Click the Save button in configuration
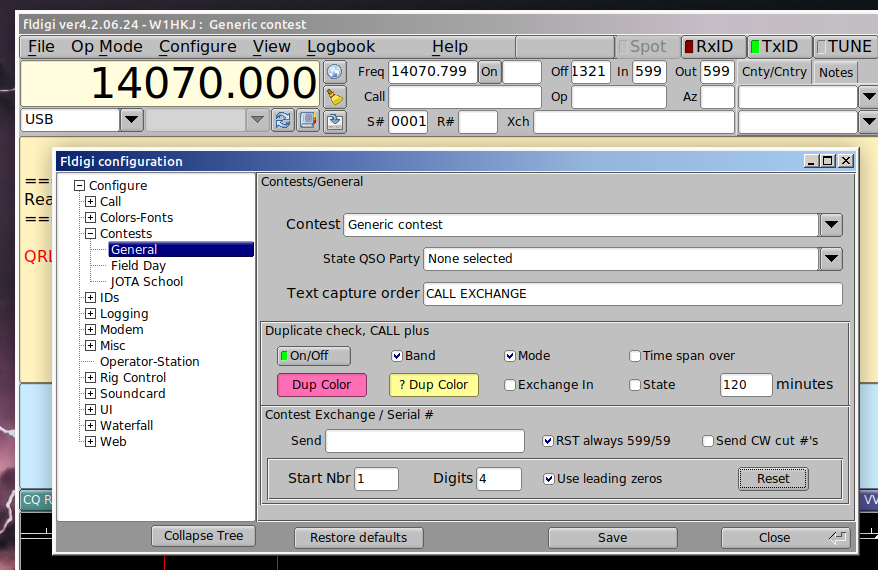This screenshot has height=570, width=878. point(612,538)
